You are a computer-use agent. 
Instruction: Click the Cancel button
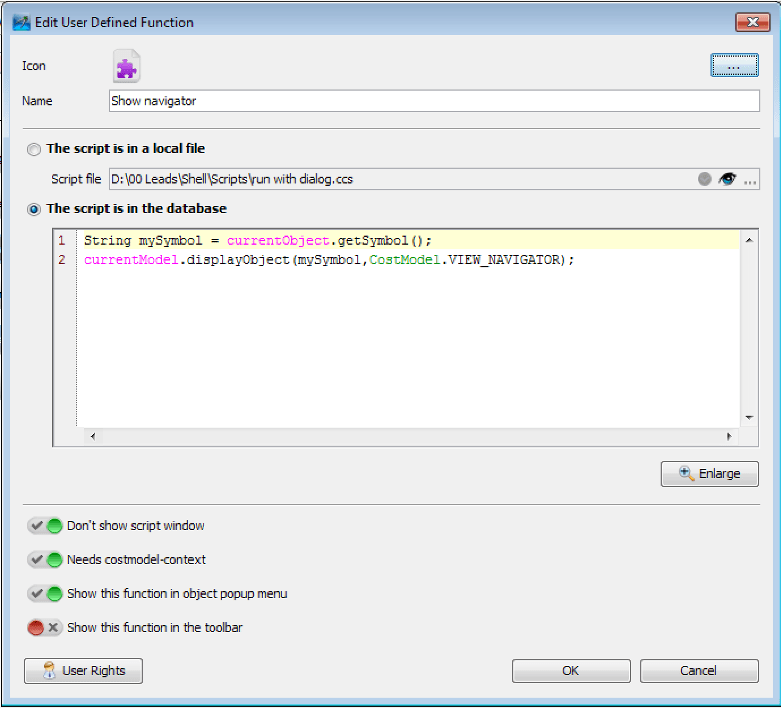[699, 671]
